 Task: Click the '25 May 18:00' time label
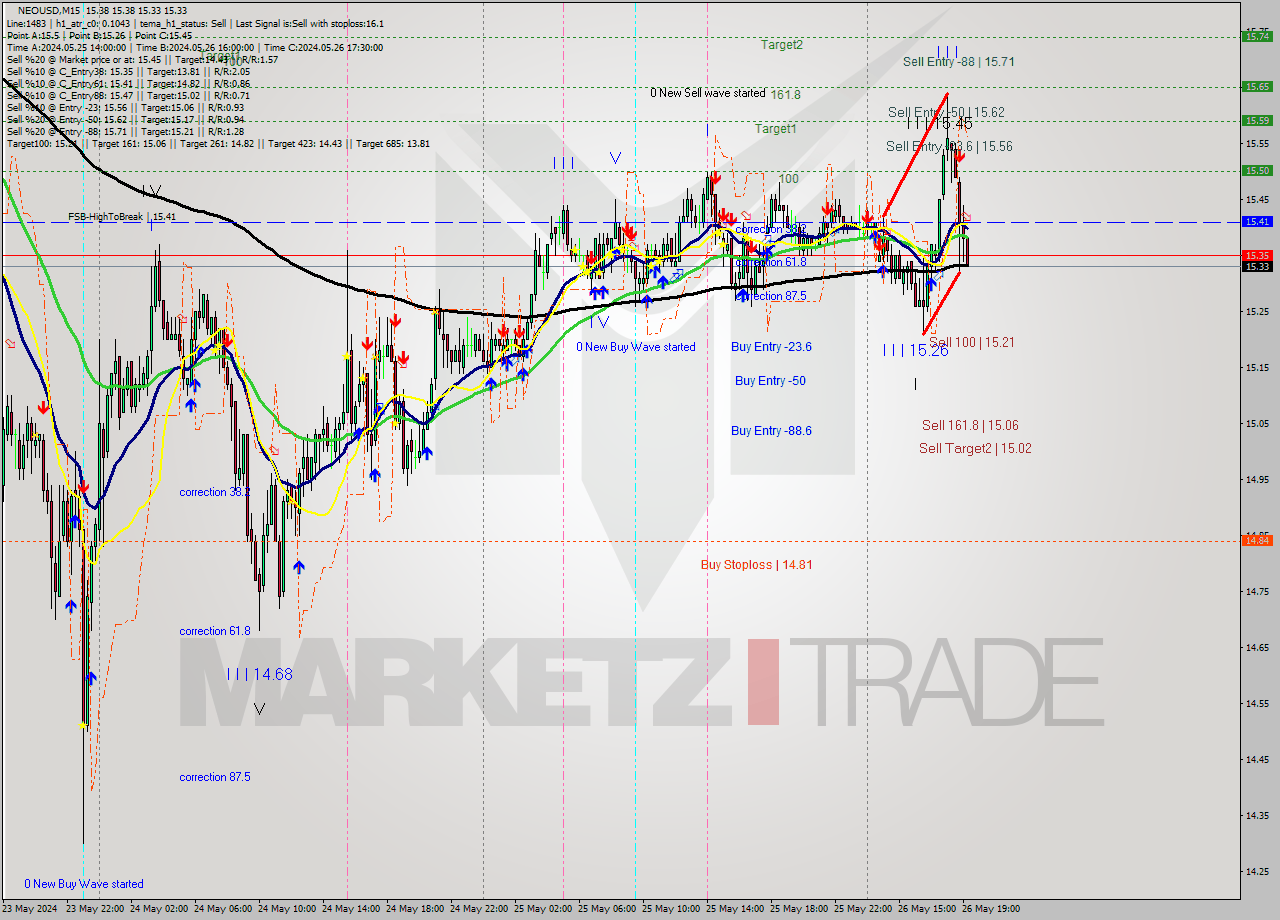[x=800, y=909]
